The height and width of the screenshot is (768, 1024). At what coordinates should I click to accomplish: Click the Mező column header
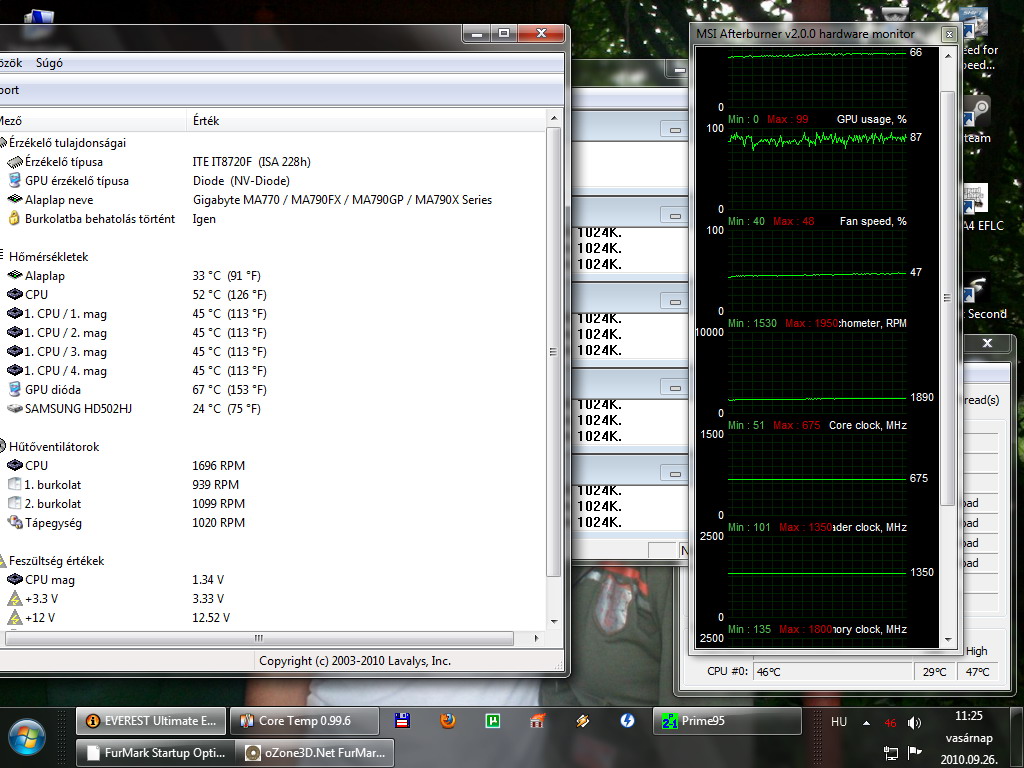(91, 121)
